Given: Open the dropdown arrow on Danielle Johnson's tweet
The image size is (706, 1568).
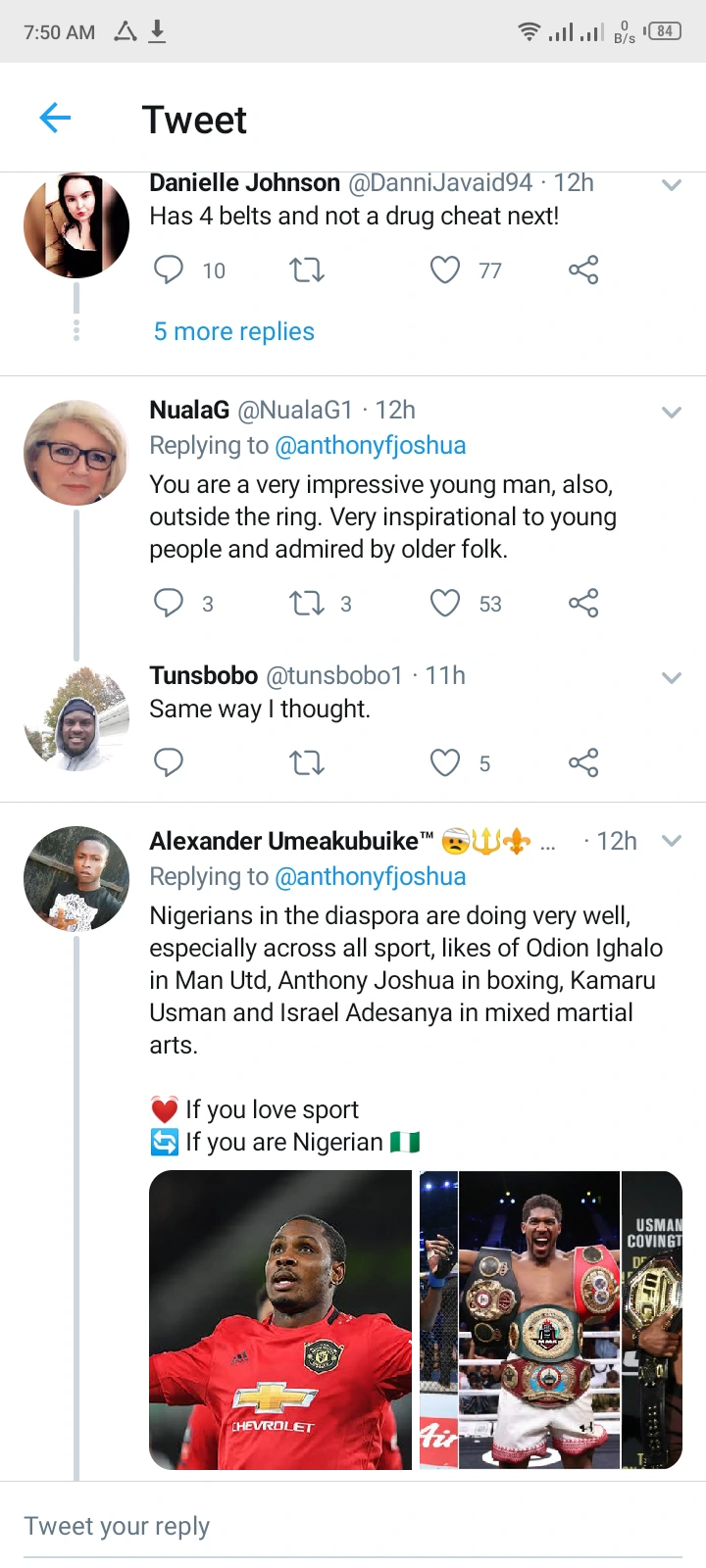Looking at the screenshot, I should [672, 184].
